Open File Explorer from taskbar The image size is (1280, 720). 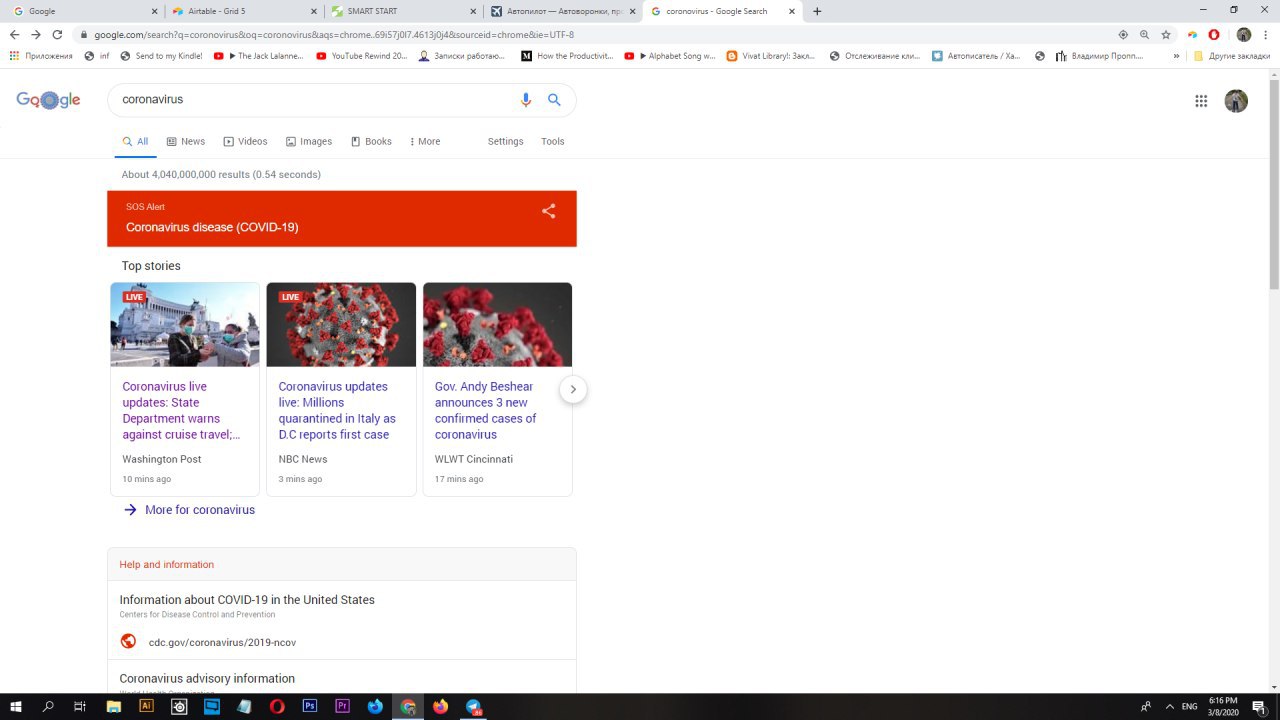(x=113, y=706)
